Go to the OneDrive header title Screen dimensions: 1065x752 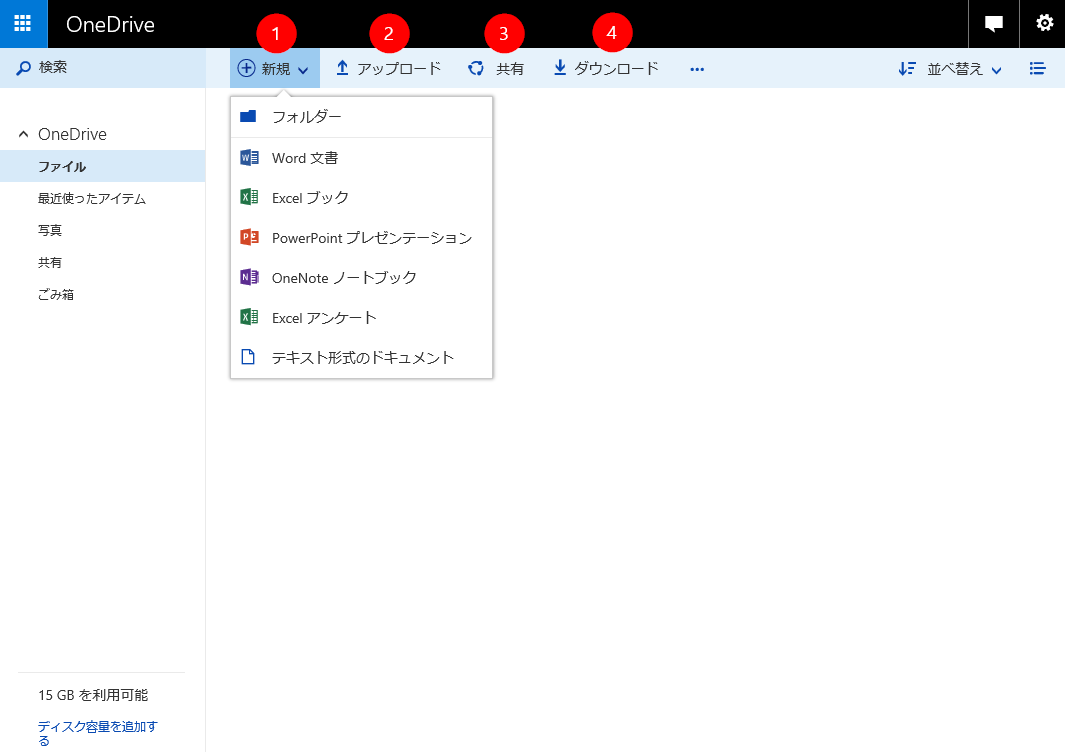[110, 24]
